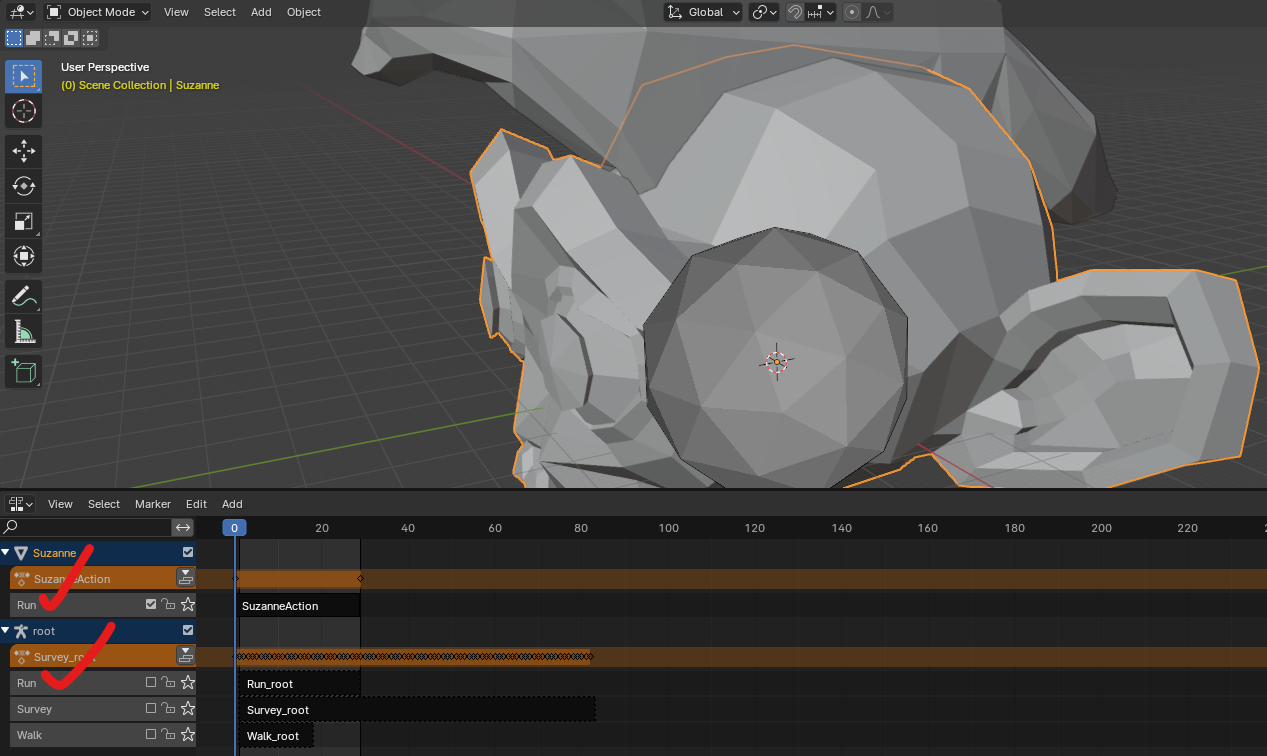Activate the 3D Cursor tool
The height and width of the screenshot is (756, 1267).
pyautogui.click(x=24, y=111)
